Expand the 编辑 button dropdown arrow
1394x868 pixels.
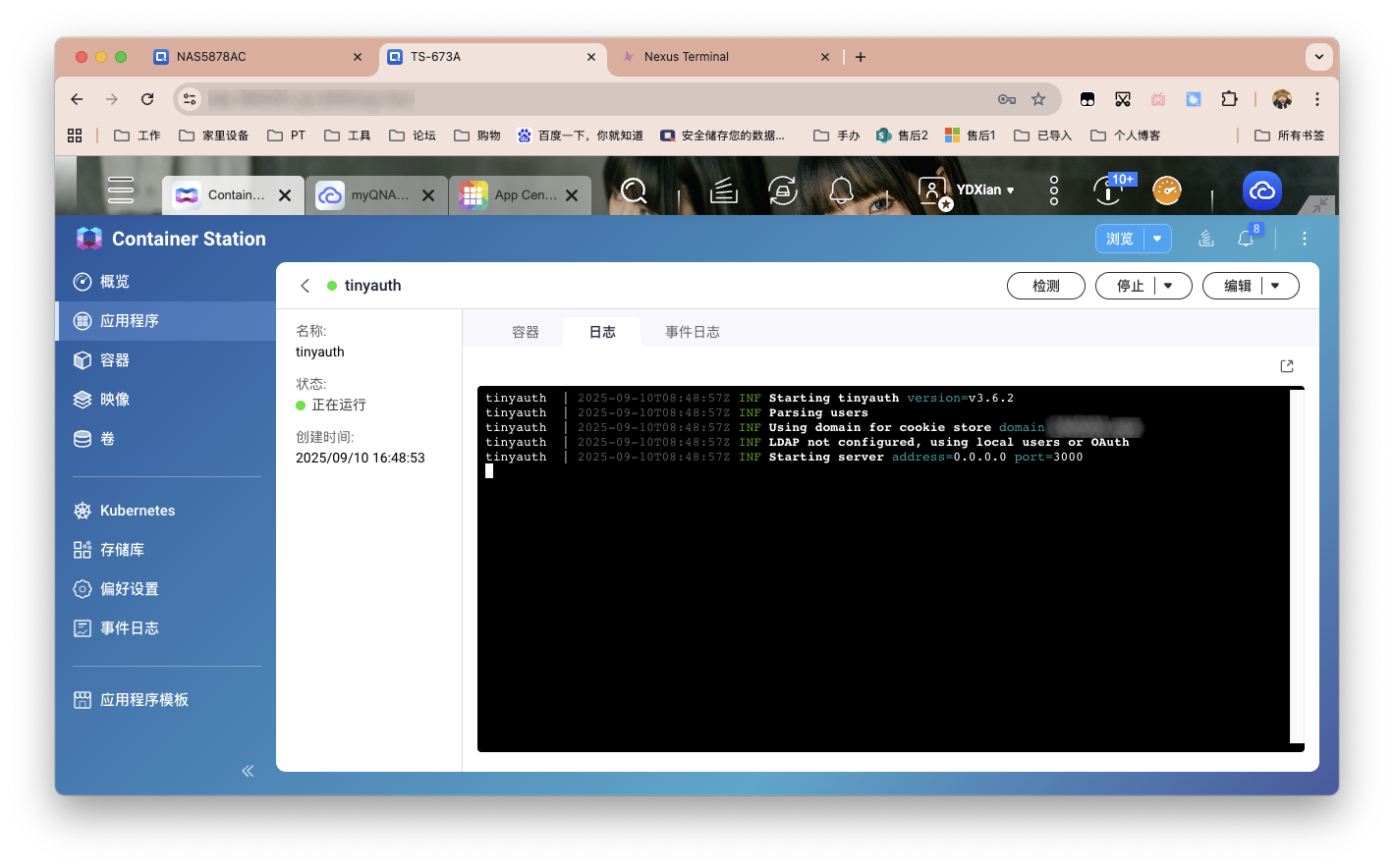tap(1275, 286)
